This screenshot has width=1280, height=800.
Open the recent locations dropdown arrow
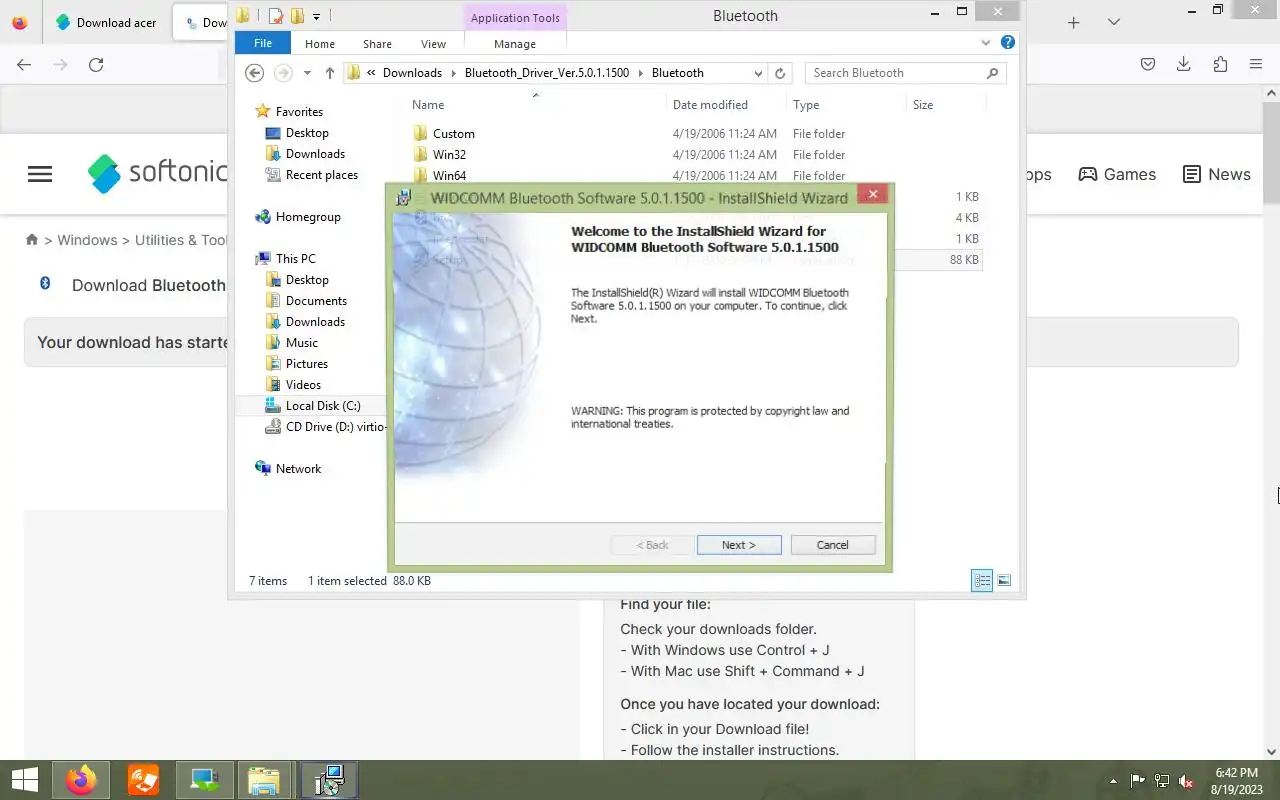(x=307, y=73)
